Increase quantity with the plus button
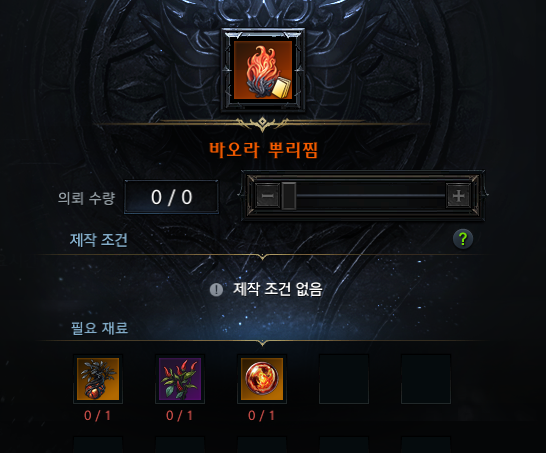546x453 pixels. tap(458, 195)
